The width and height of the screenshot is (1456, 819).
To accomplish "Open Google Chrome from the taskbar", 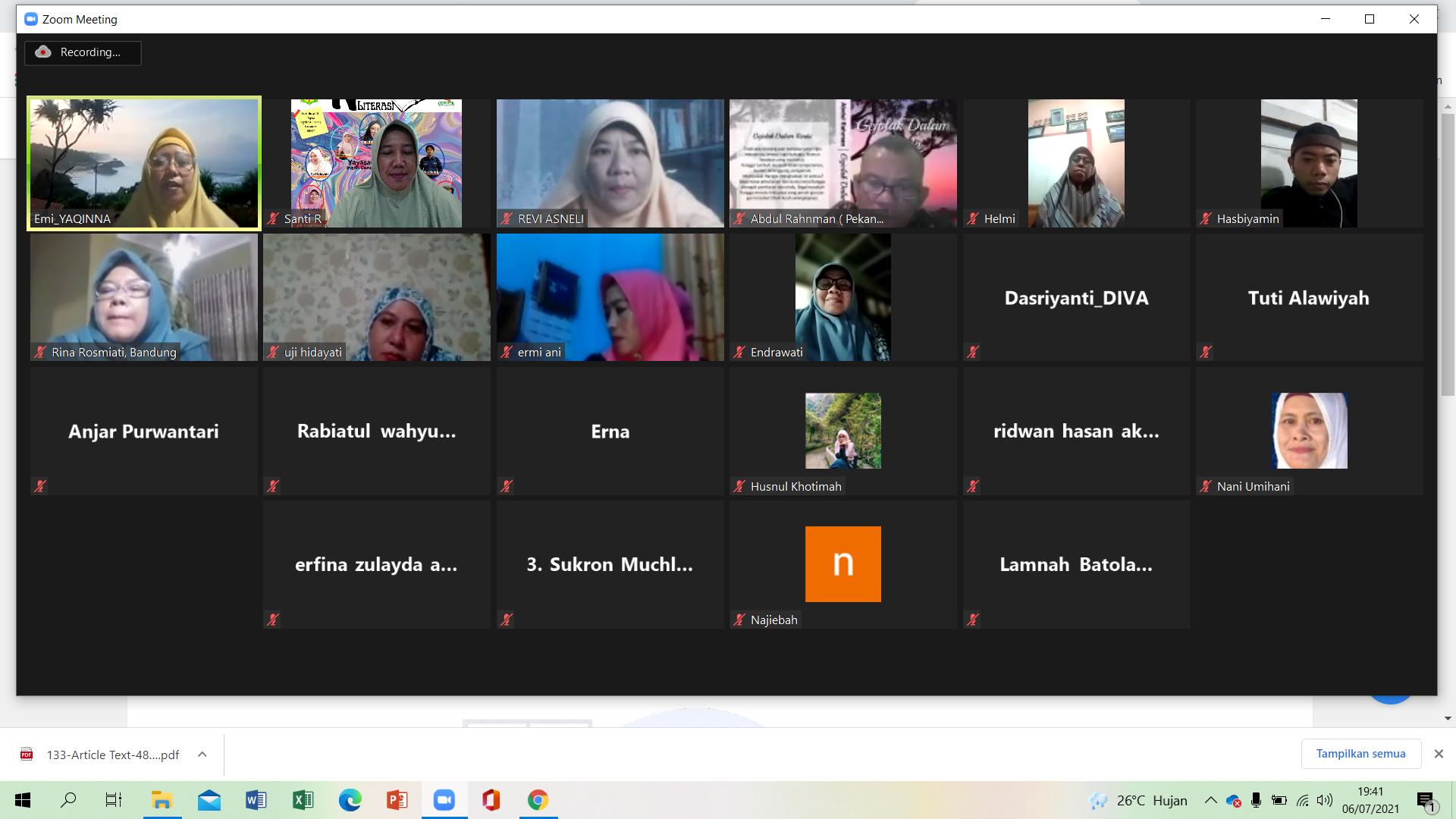I will pos(538,800).
